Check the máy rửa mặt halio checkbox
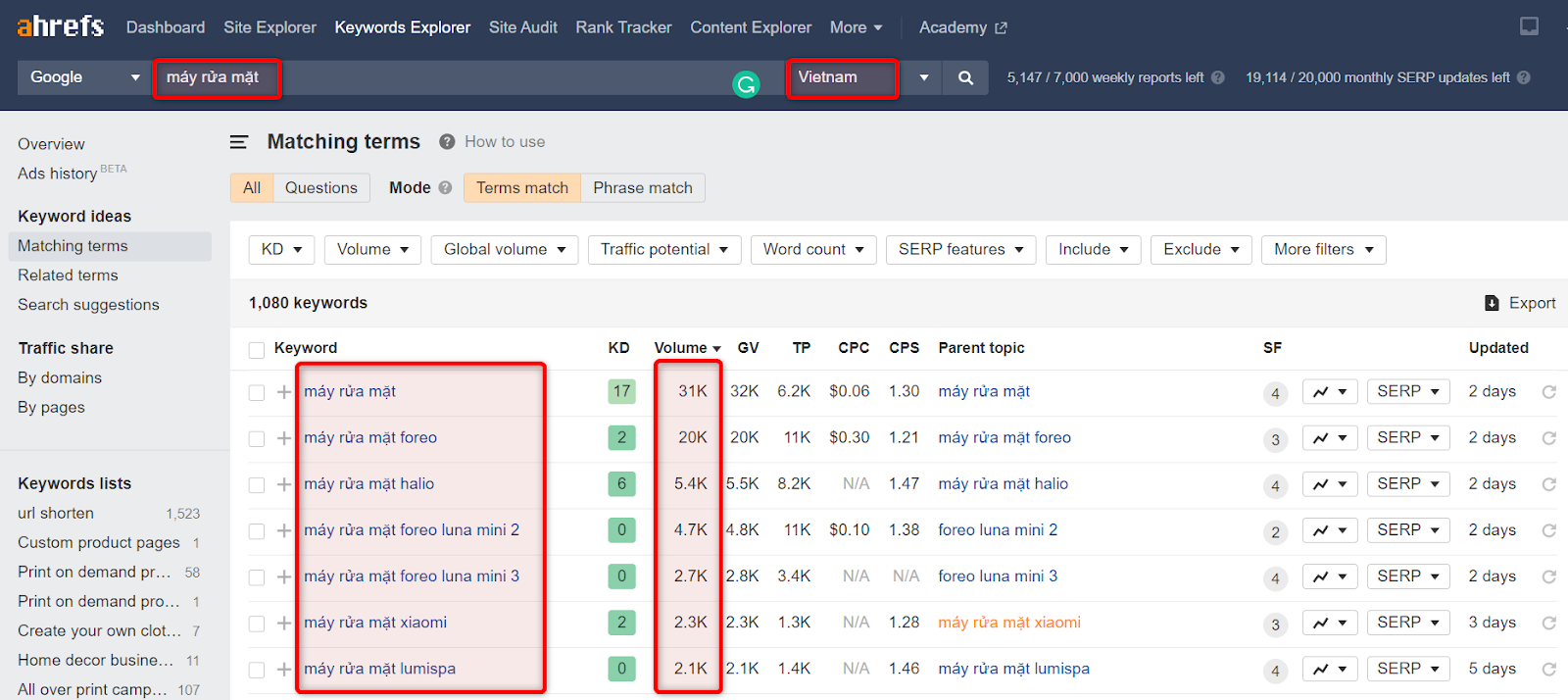Image resolution: width=1568 pixels, height=700 pixels. 257,484
